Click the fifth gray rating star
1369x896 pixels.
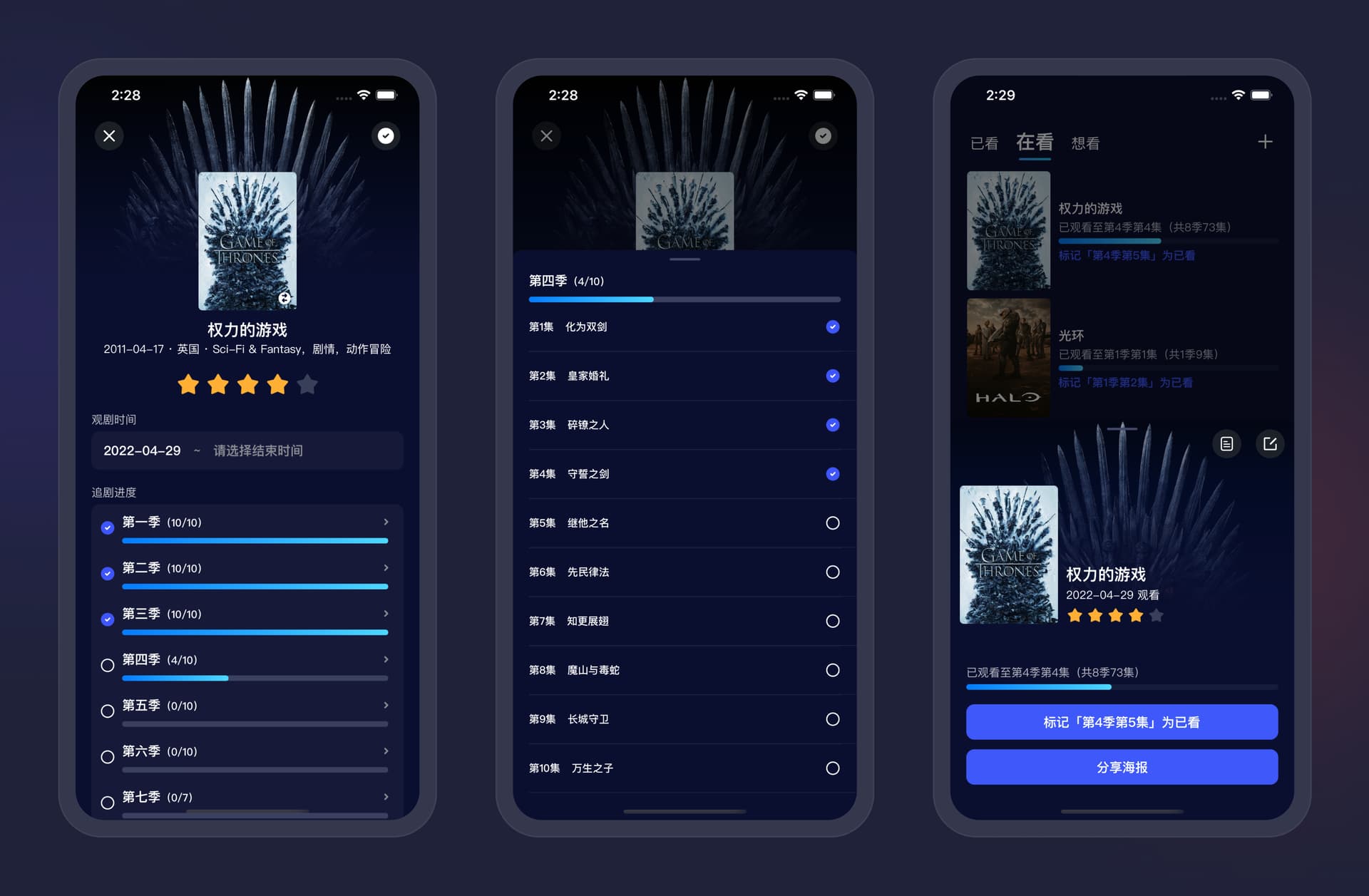click(307, 385)
